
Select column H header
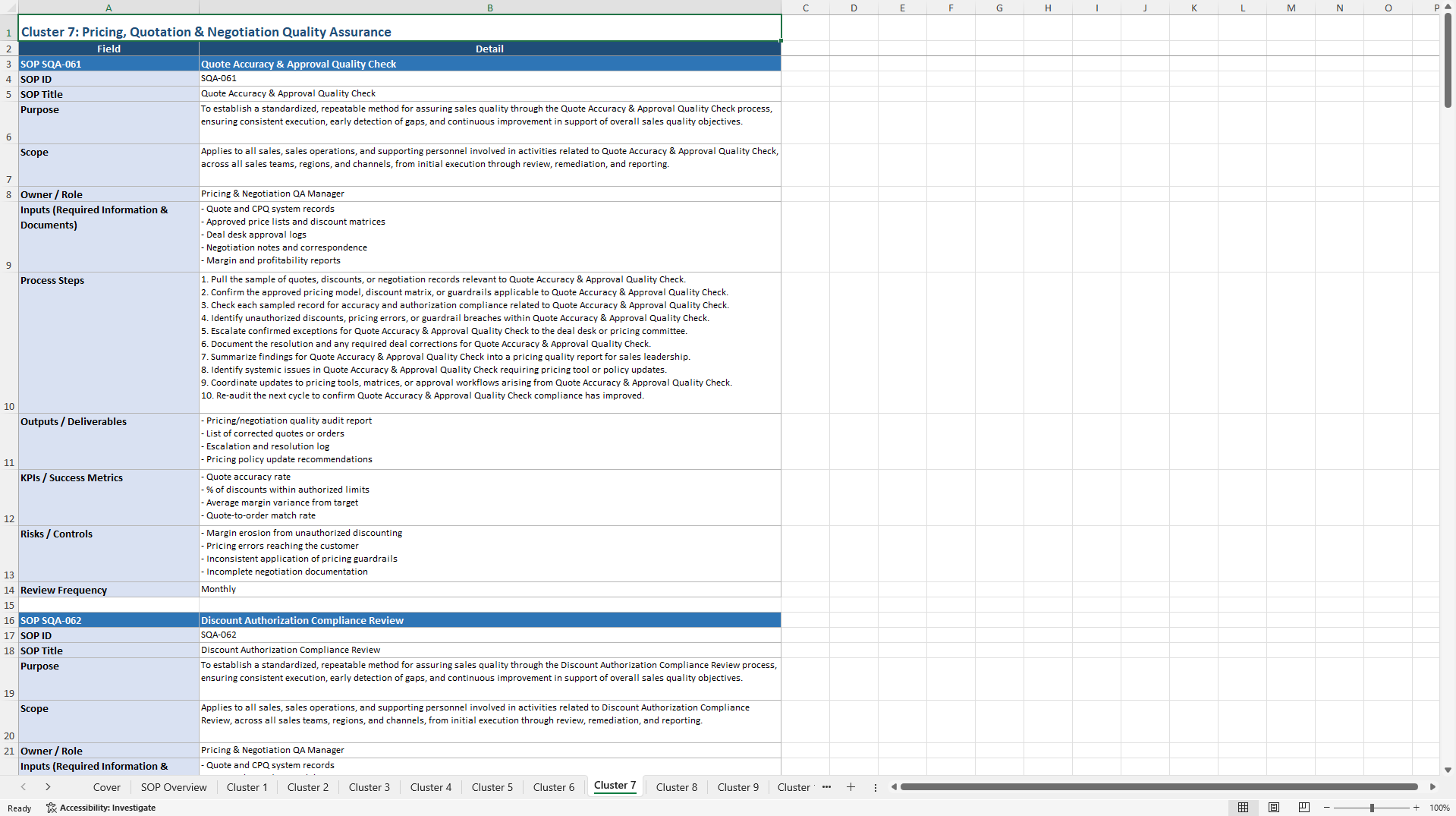(1048, 8)
